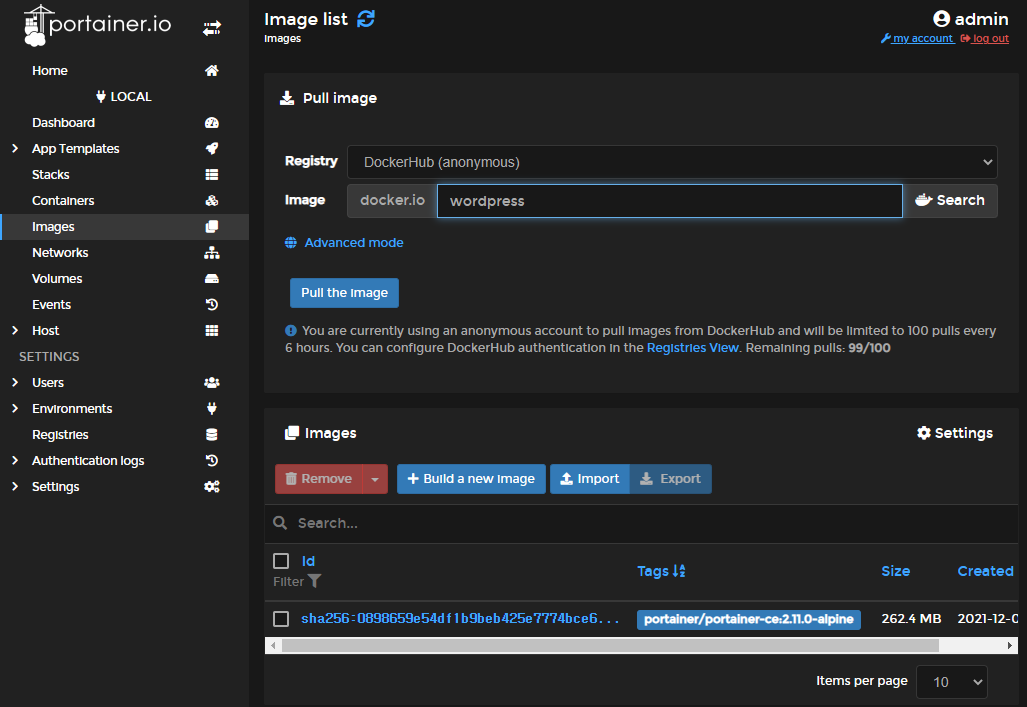
Task: Click the red Remove button
Action: [319, 479]
